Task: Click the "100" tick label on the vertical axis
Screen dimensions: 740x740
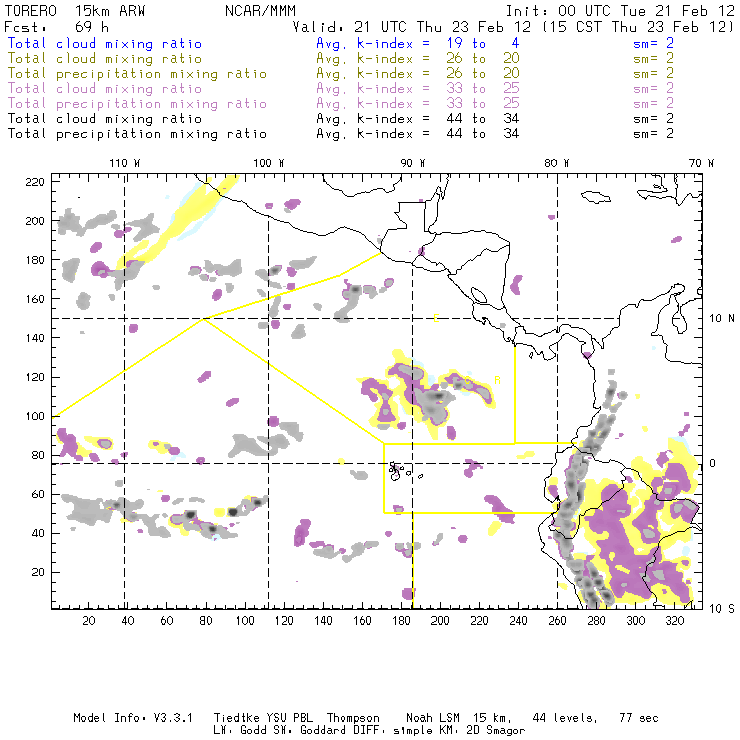Action: click(35, 416)
